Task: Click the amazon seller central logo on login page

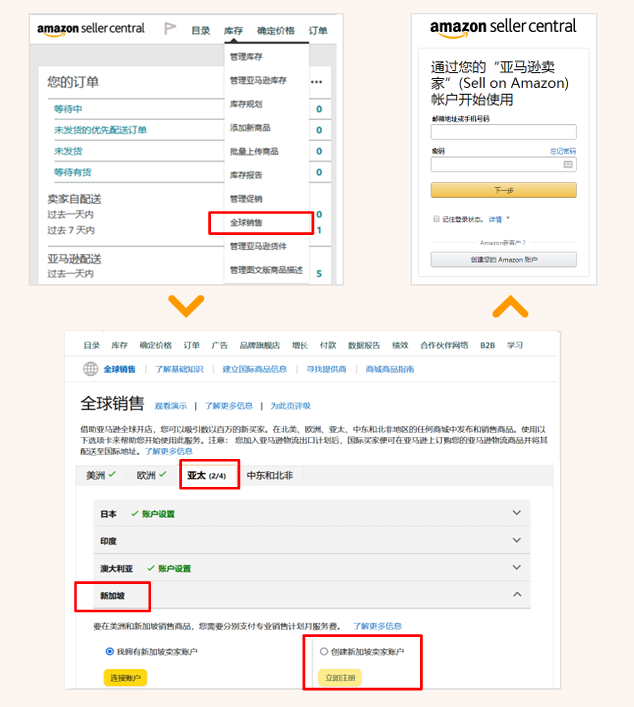Action: [x=503, y=28]
